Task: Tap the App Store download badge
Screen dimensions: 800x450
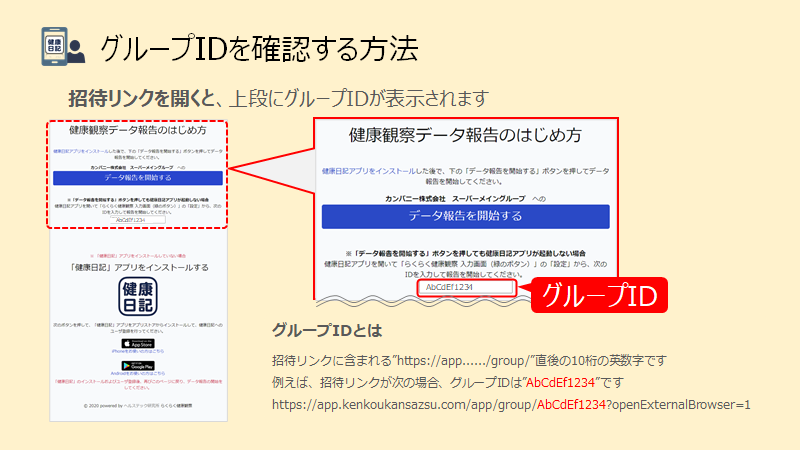Action: [138, 343]
